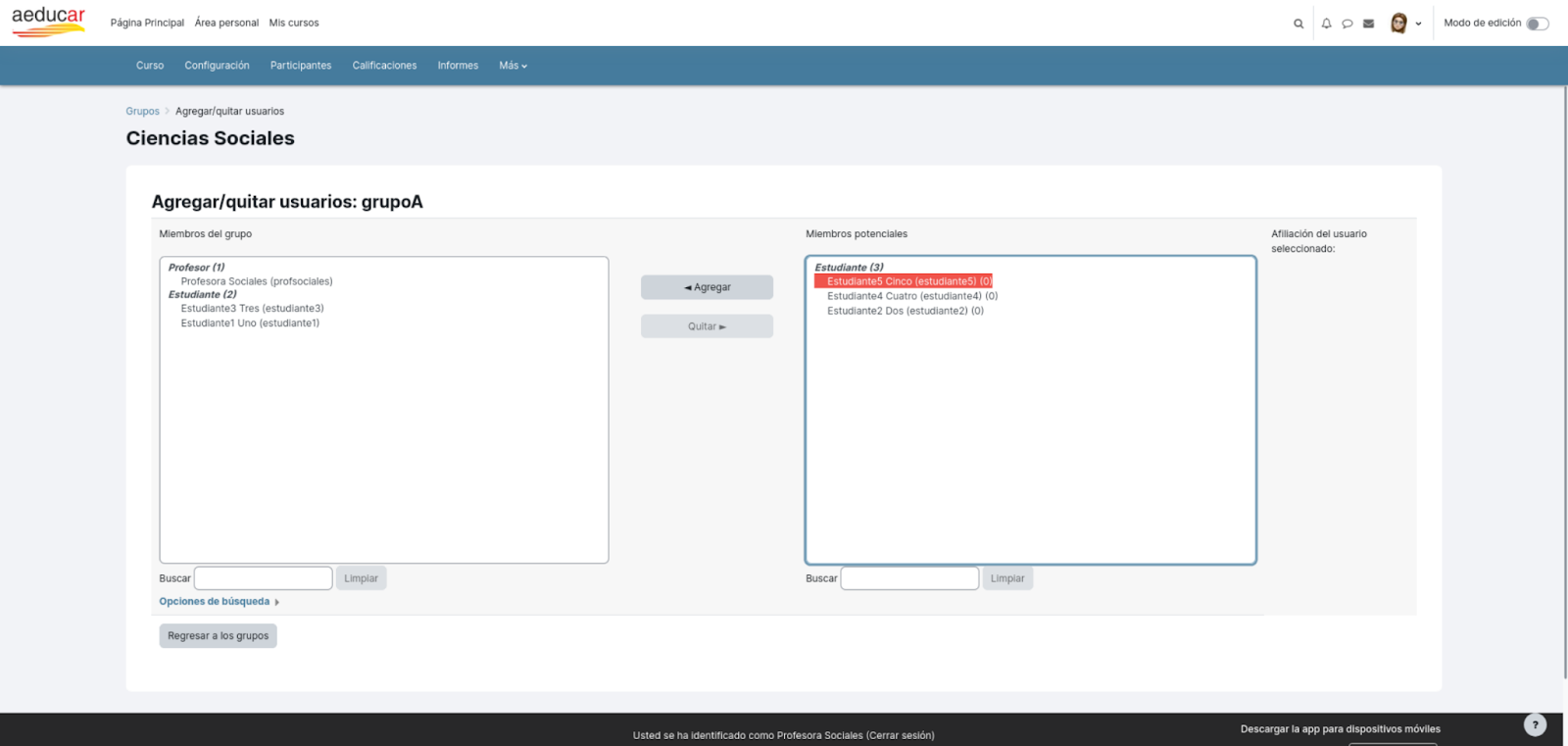Click the page vertical scrollbar
1568x746 pixels.
(x=1564, y=382)
